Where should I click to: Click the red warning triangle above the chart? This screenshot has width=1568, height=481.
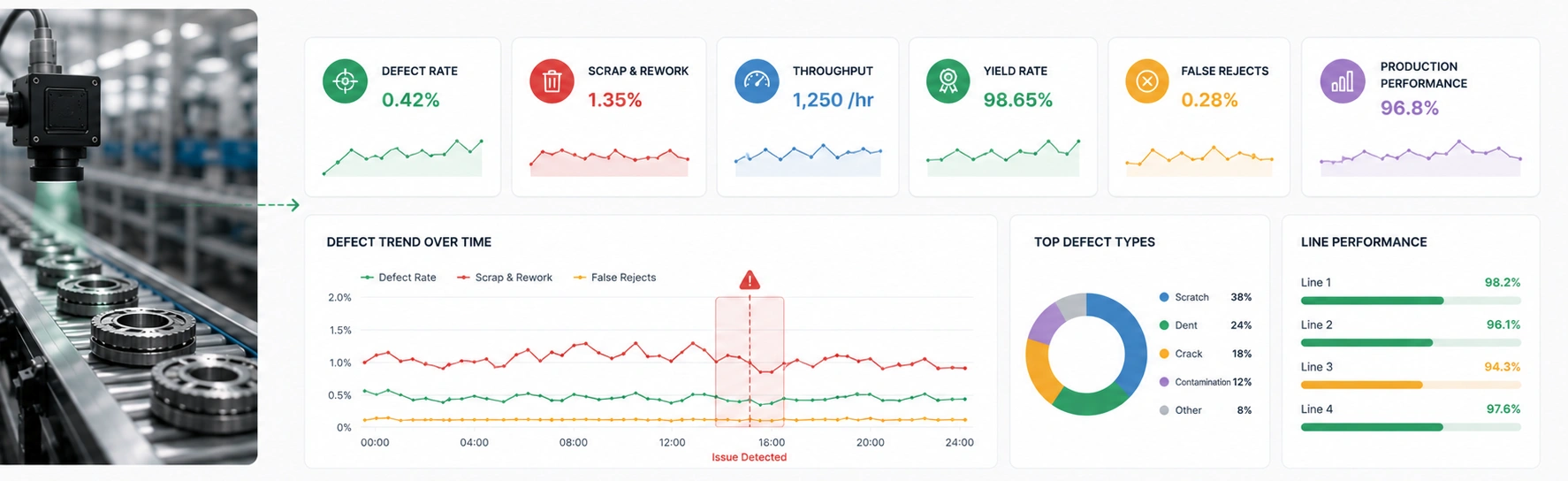coord(750,280)
